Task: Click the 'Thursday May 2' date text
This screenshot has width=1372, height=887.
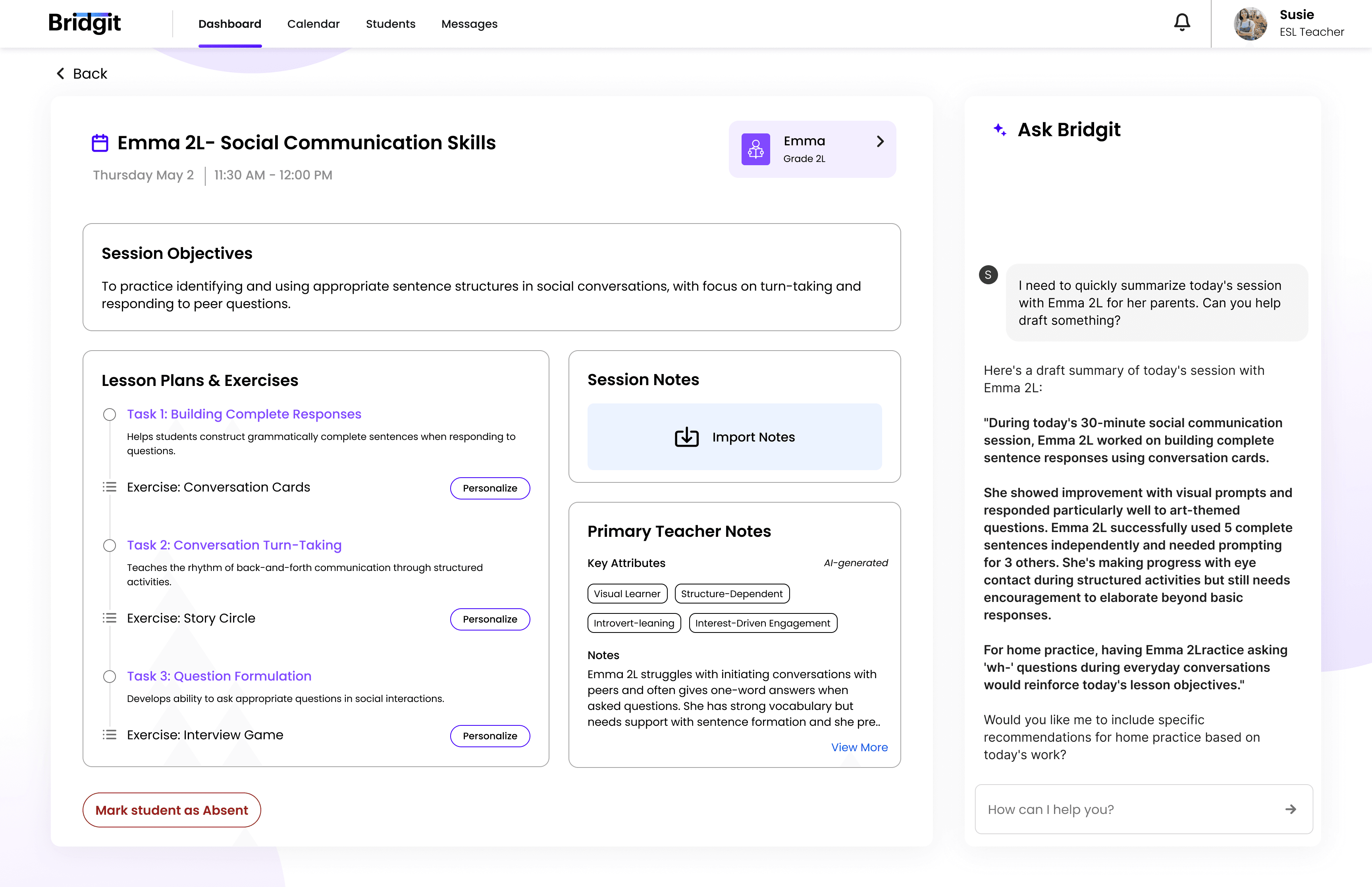Action: (143, 175)
